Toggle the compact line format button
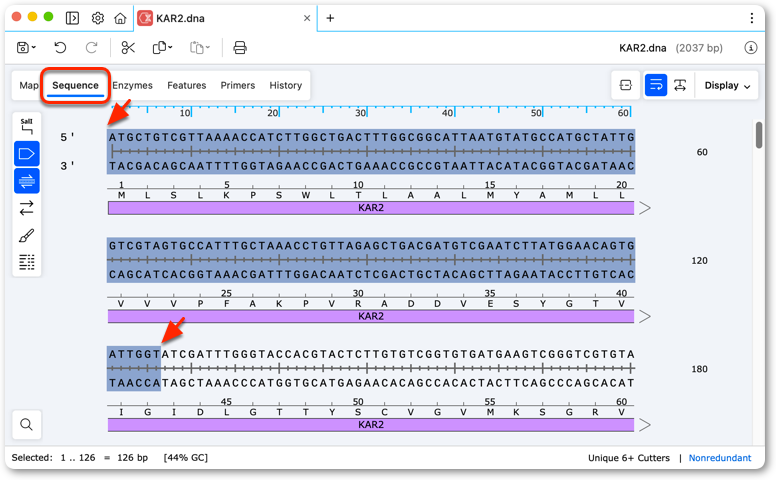Screen dimensions: 776x480 click(680, 85)
